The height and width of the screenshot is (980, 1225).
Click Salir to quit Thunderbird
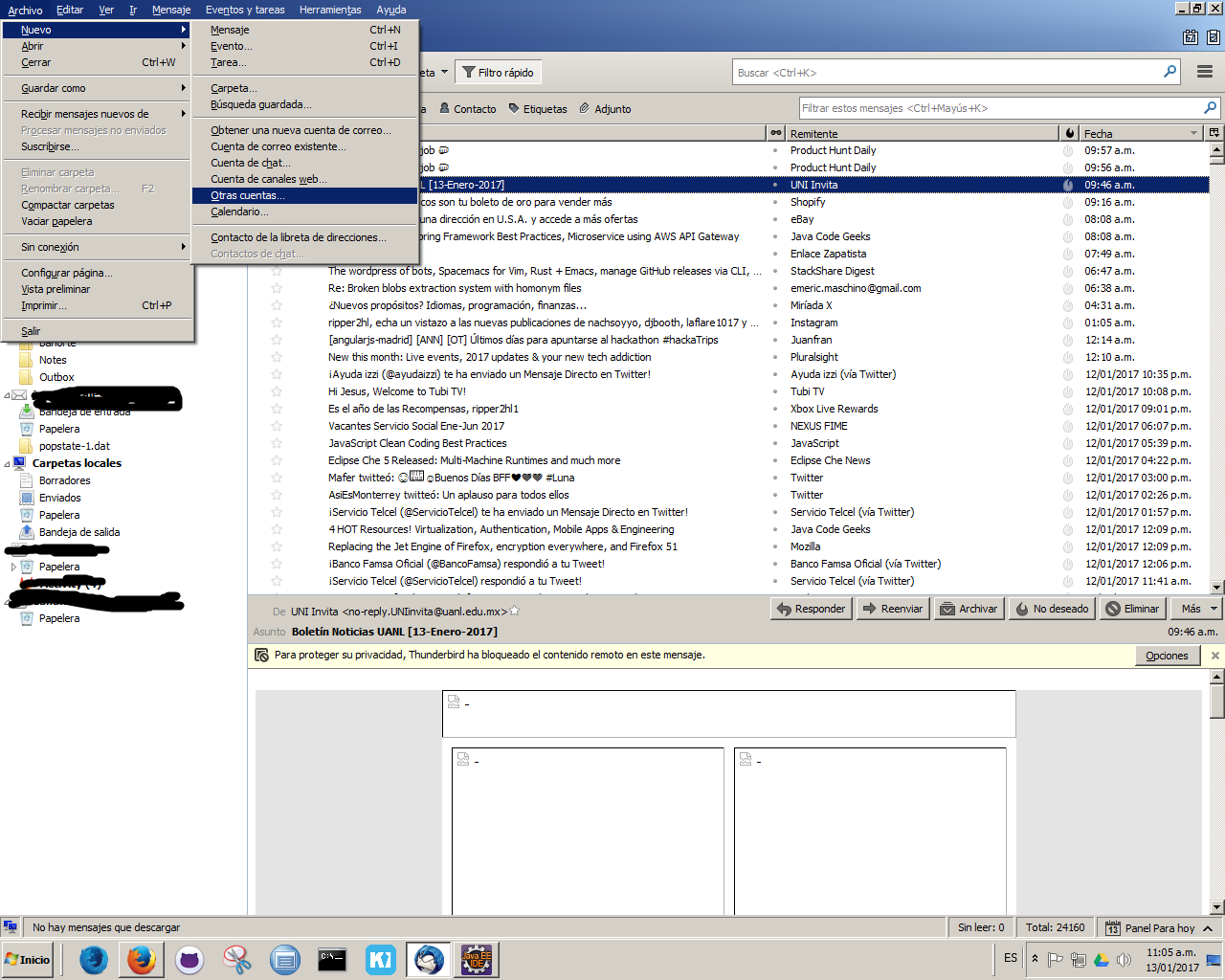(98, 331)
